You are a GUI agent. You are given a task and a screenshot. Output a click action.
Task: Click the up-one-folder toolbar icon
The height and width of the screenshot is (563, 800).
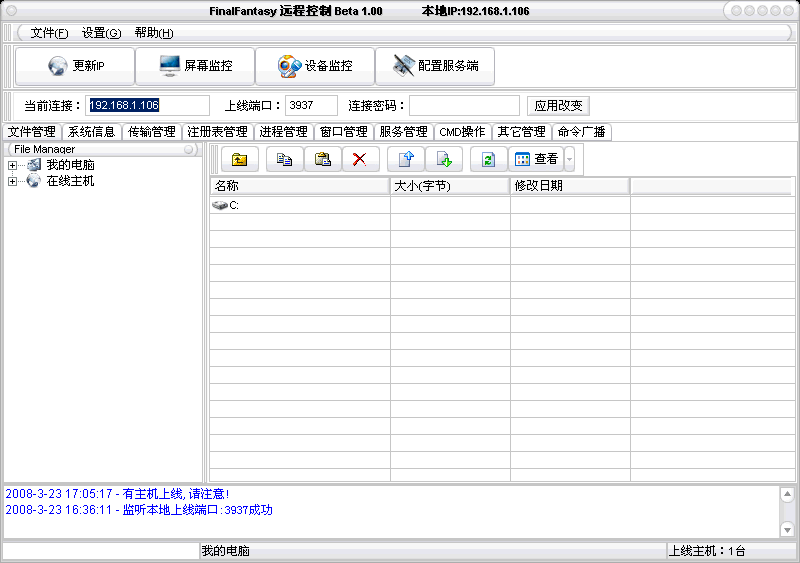[x=239, y=159]
